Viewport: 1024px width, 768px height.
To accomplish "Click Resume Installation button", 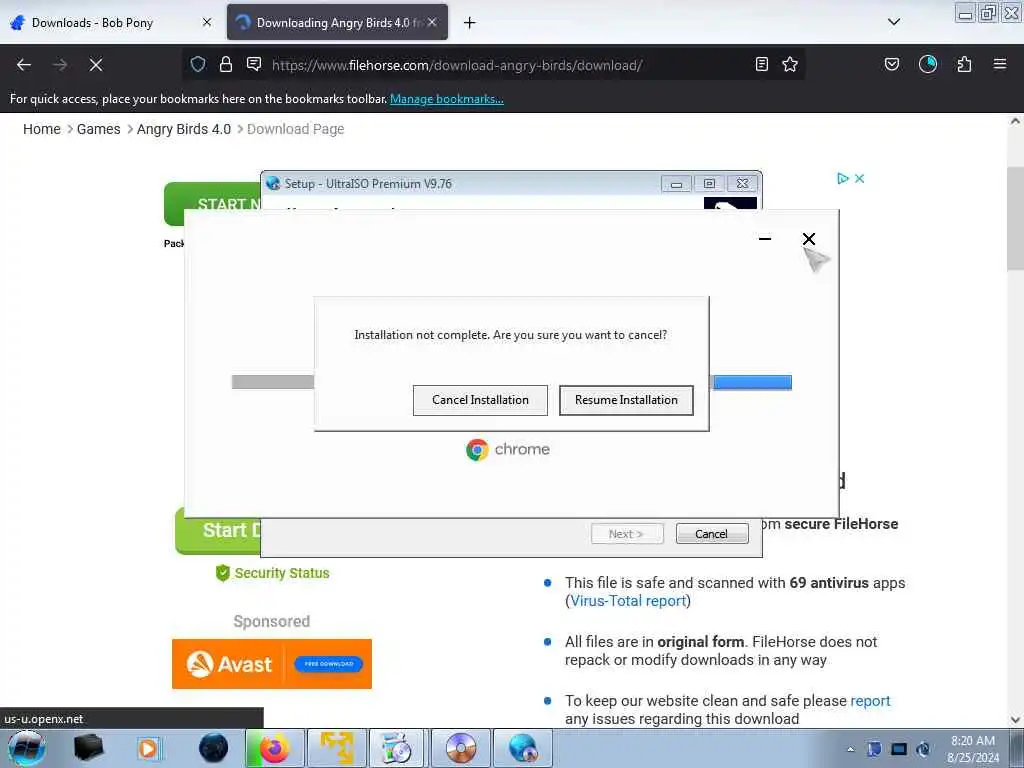I will 626,400.
